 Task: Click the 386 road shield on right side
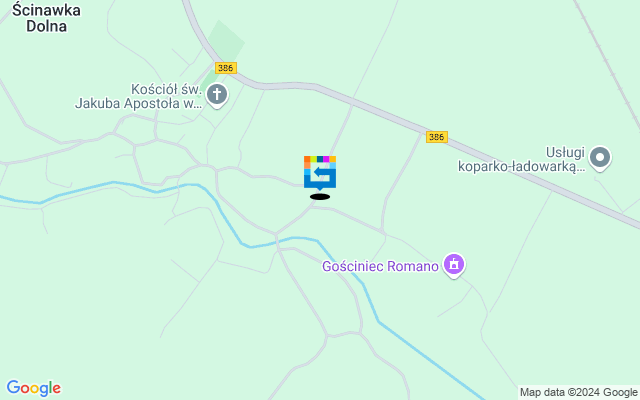click(x=436, y=137)
